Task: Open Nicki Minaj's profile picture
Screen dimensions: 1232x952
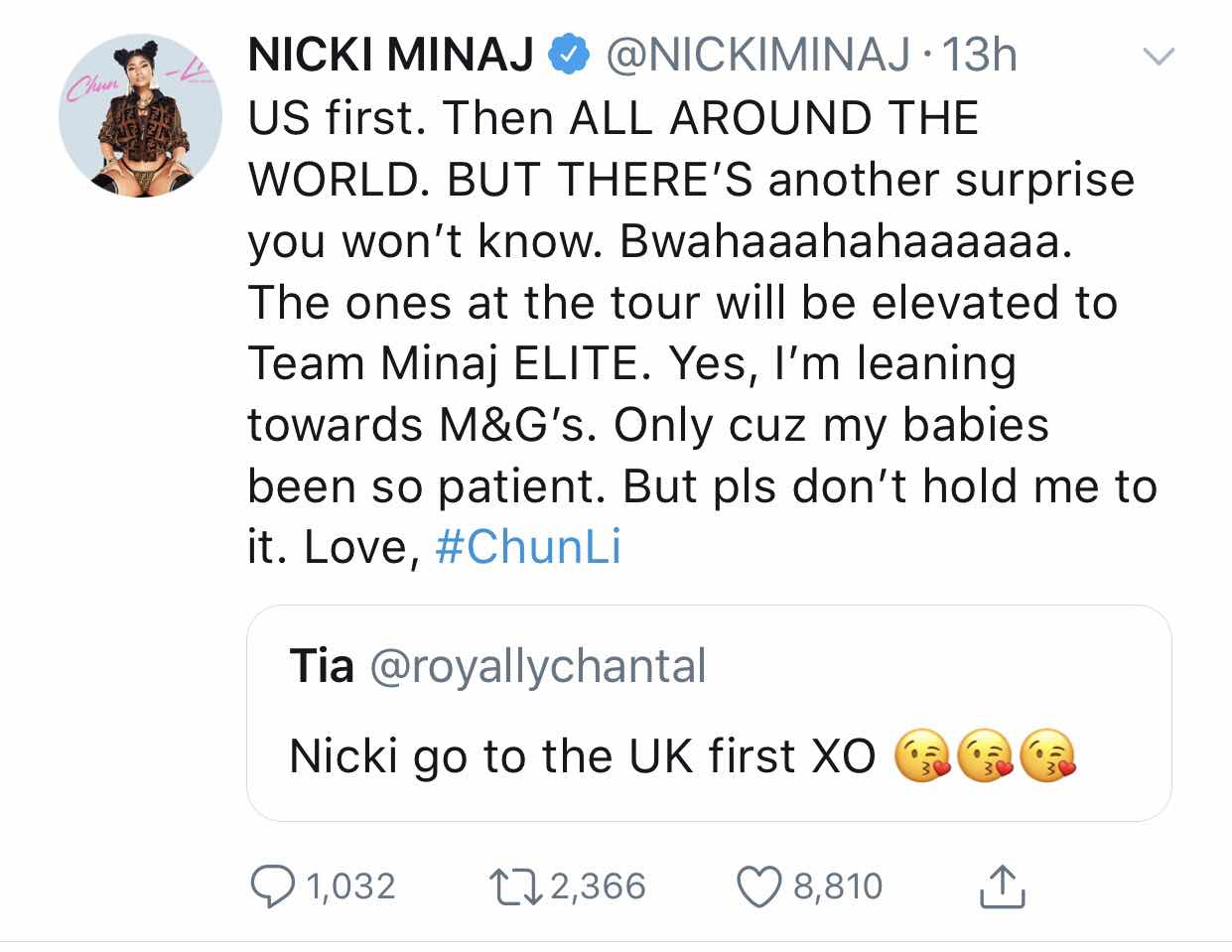Action: 140,115
